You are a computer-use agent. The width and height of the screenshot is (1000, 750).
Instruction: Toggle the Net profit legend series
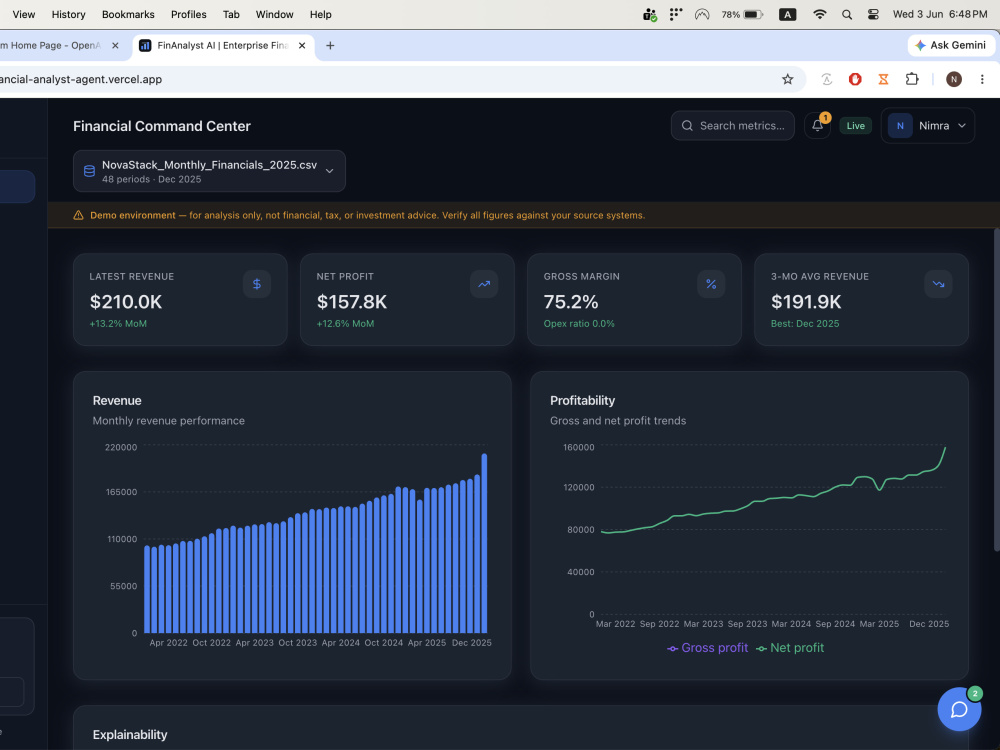(790, 648)
